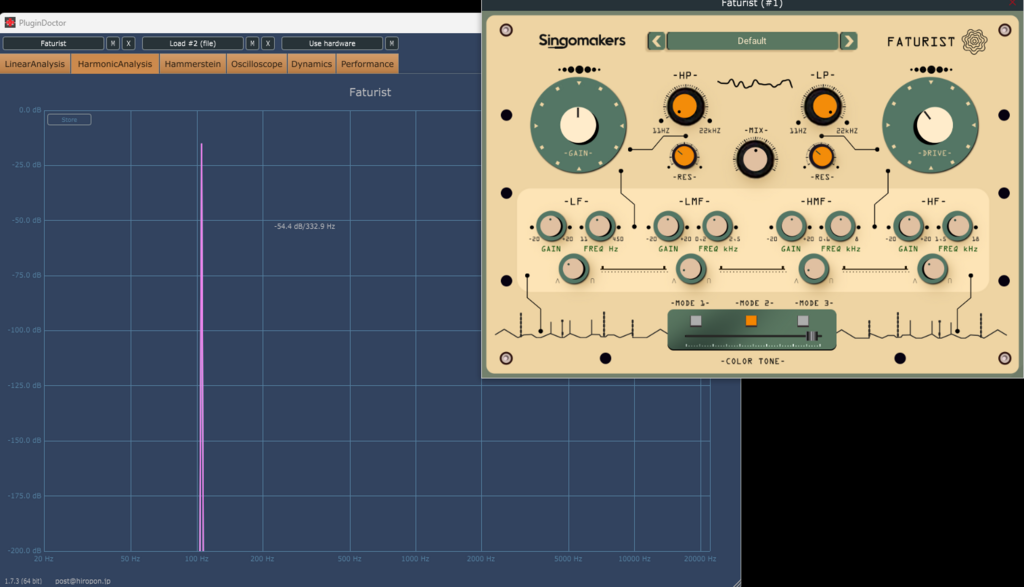The width and height of the screenshot is (1024, 587).
Task: Go to next preset in Faturist
Action: coord(848,41)
